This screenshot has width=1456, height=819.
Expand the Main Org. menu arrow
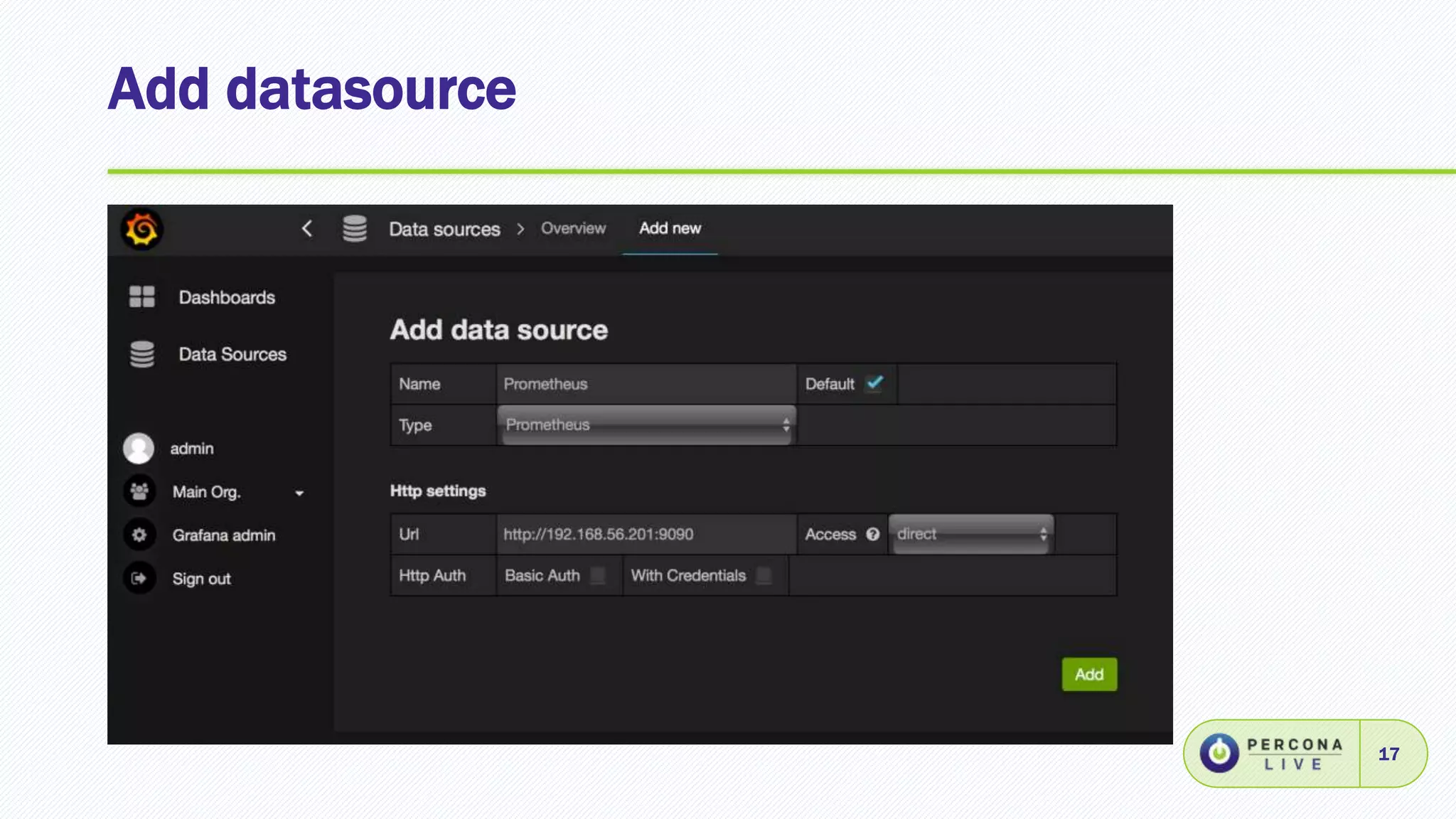[299, 493]
